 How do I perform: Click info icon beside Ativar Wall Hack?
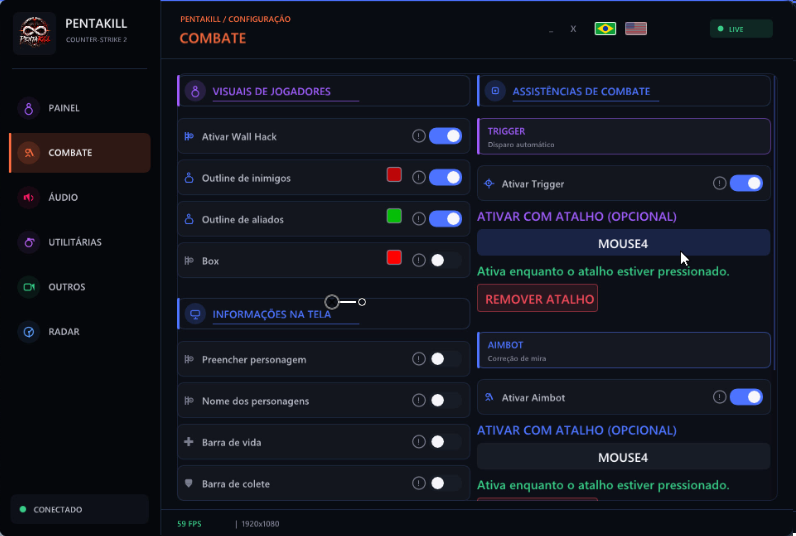[x=418, y=136]
